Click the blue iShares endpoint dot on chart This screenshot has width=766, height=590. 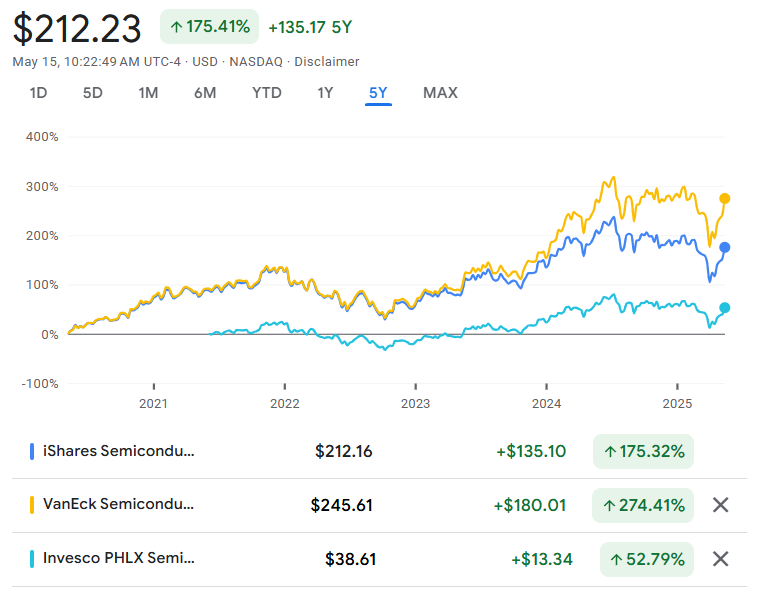pyautogui.click(x=724, y=248)
